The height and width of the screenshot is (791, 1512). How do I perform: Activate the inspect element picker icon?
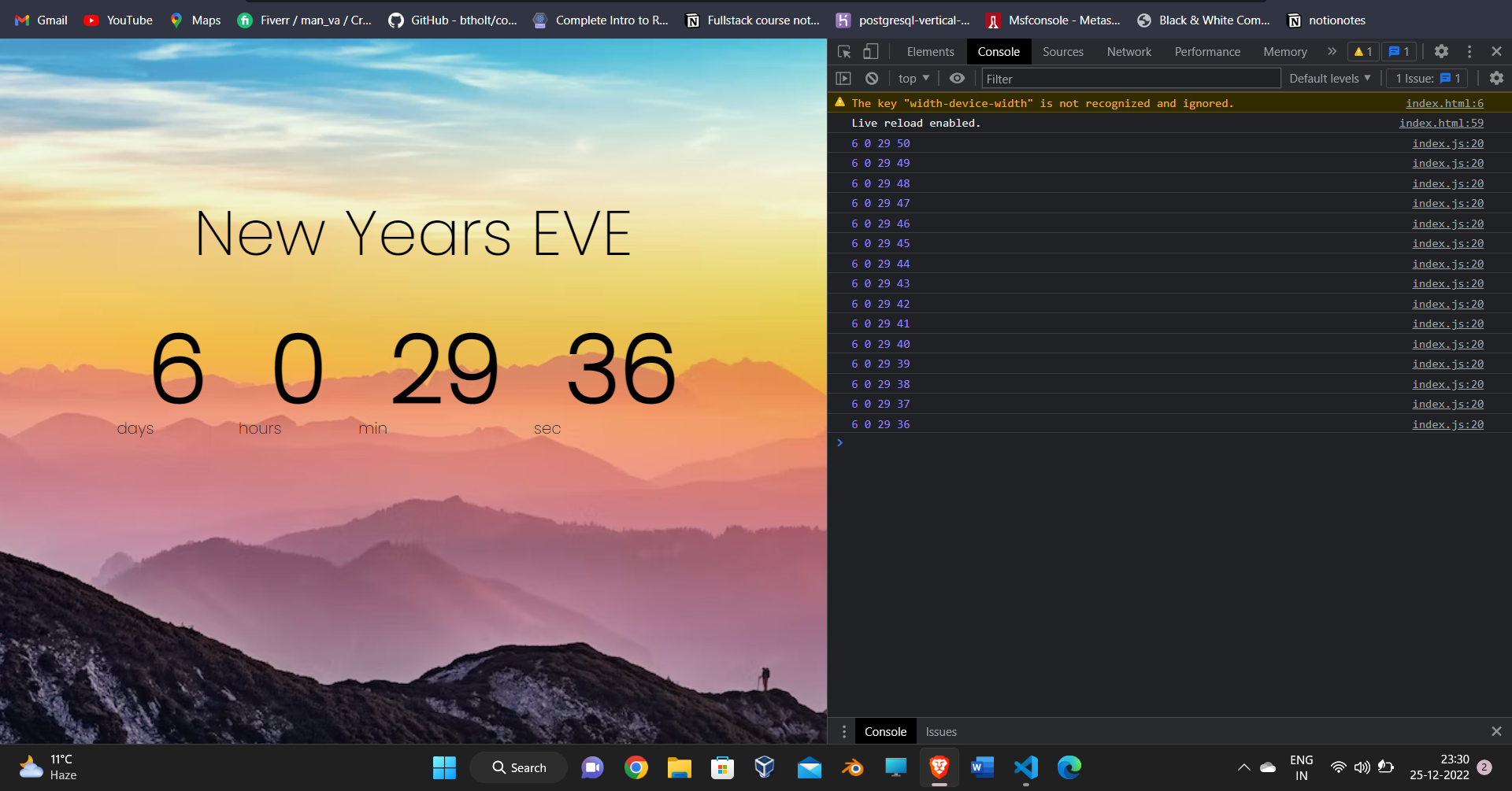click(844, 52)
